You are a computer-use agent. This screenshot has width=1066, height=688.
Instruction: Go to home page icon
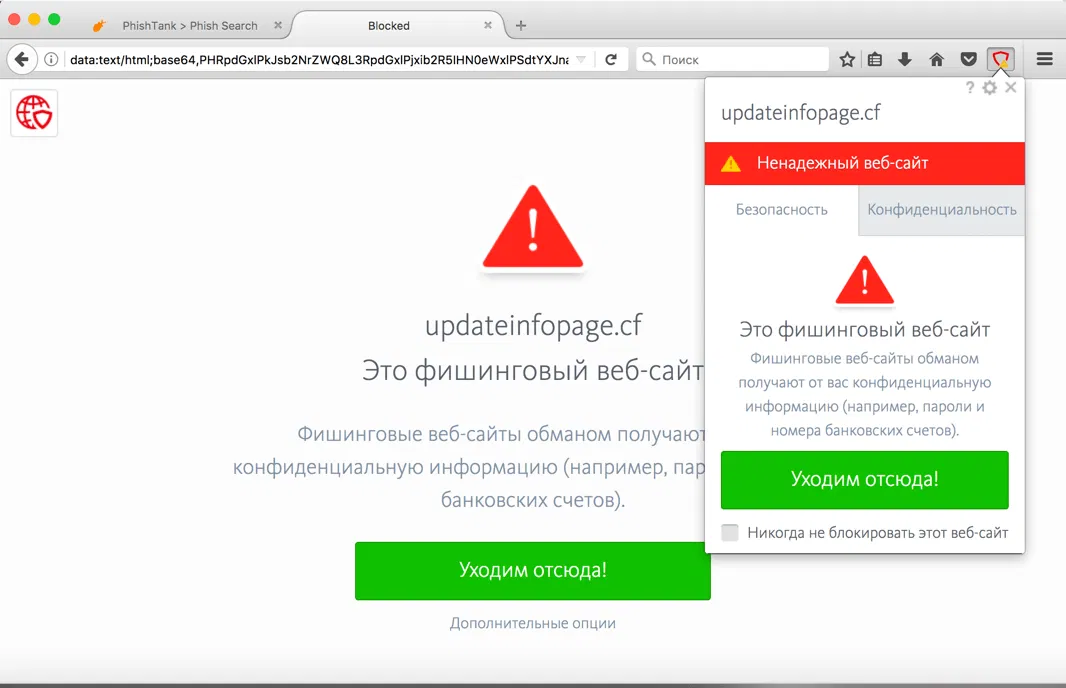[x=936, y=59]
